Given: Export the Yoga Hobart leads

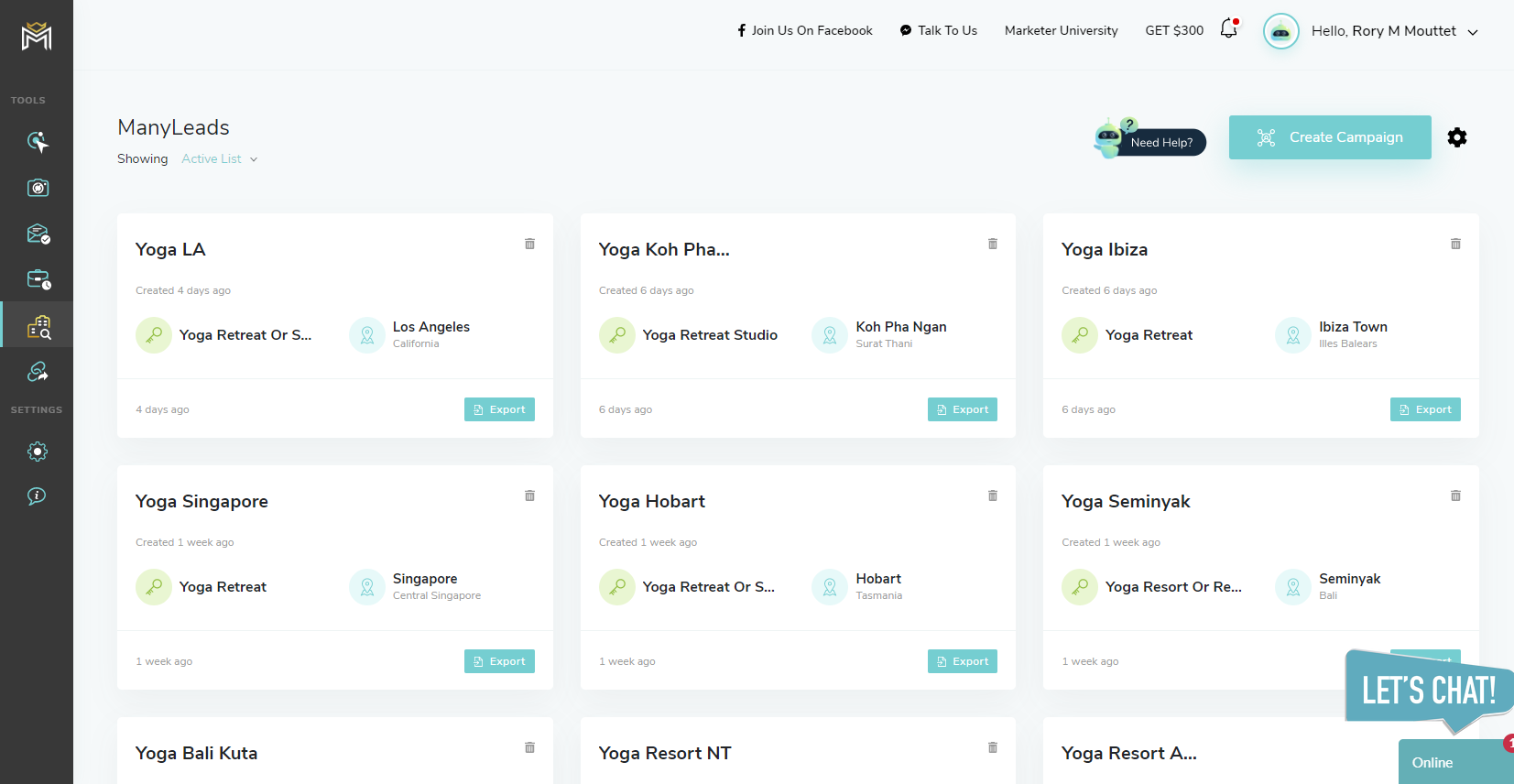Looking at the screenshot, I should coord(963,661).
